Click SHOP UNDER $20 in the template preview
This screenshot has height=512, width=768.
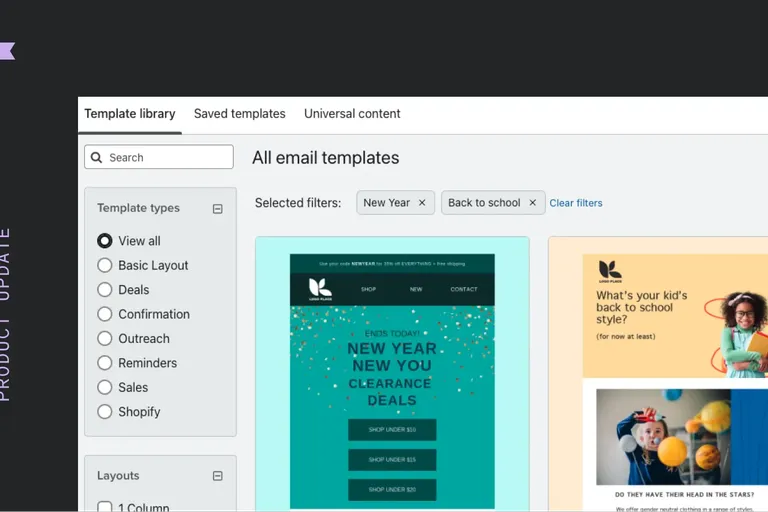click(x=392, y=489)
